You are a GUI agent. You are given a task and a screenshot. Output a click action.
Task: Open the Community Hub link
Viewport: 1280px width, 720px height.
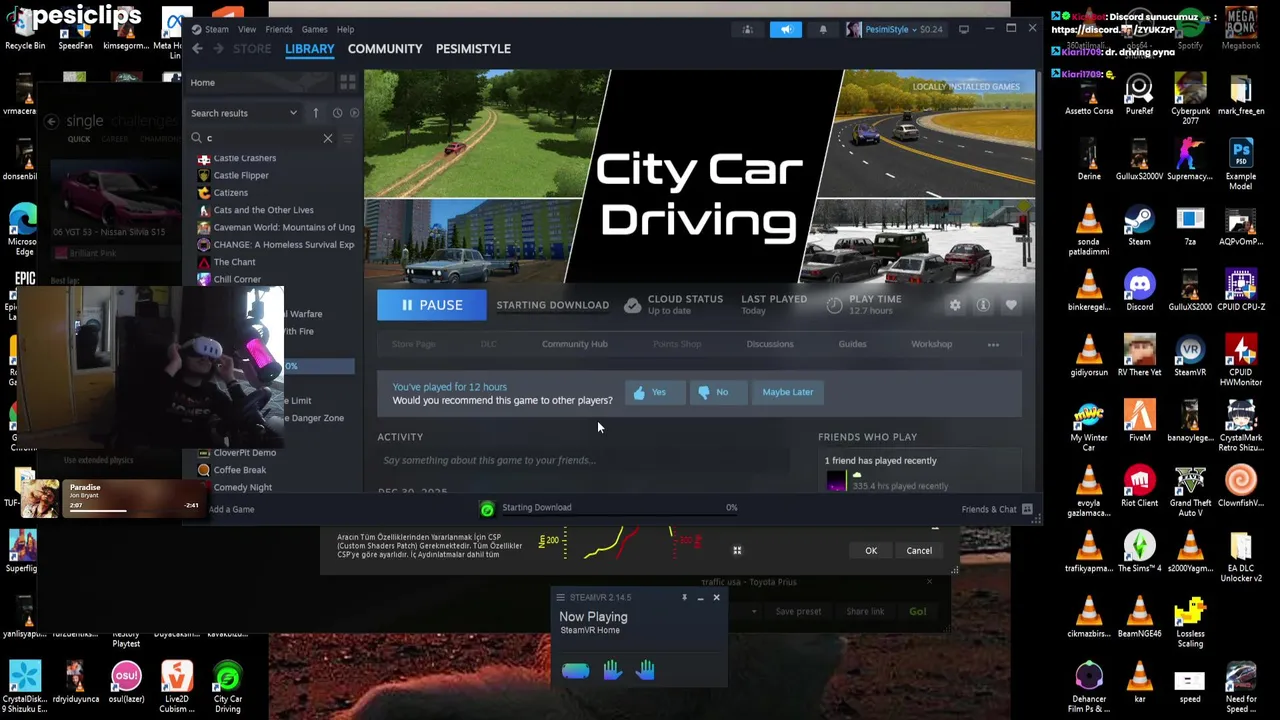click(574, 344)
